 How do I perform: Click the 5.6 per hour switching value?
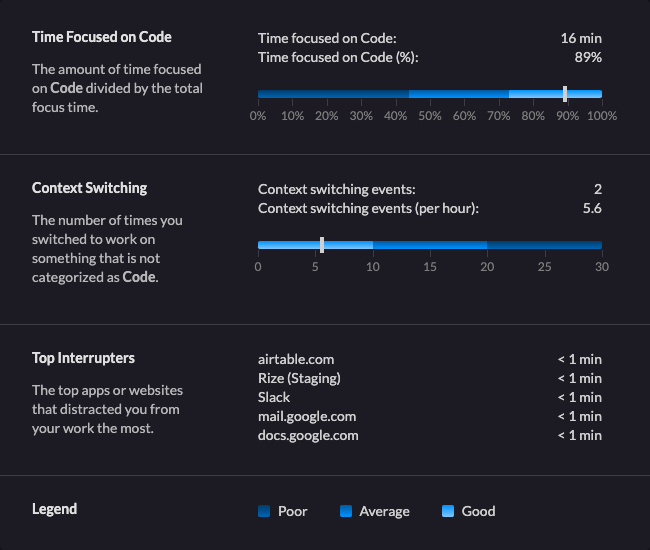pos(592,208)
